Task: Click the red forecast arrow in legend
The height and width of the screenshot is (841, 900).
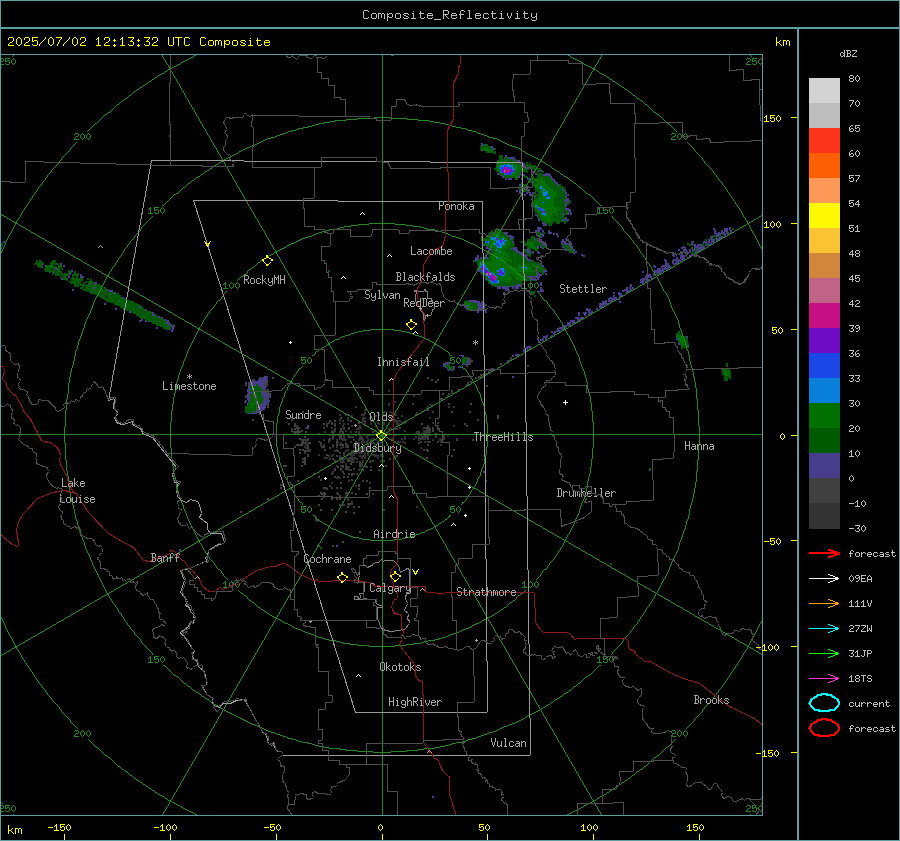Action: [x=824, y=553]
